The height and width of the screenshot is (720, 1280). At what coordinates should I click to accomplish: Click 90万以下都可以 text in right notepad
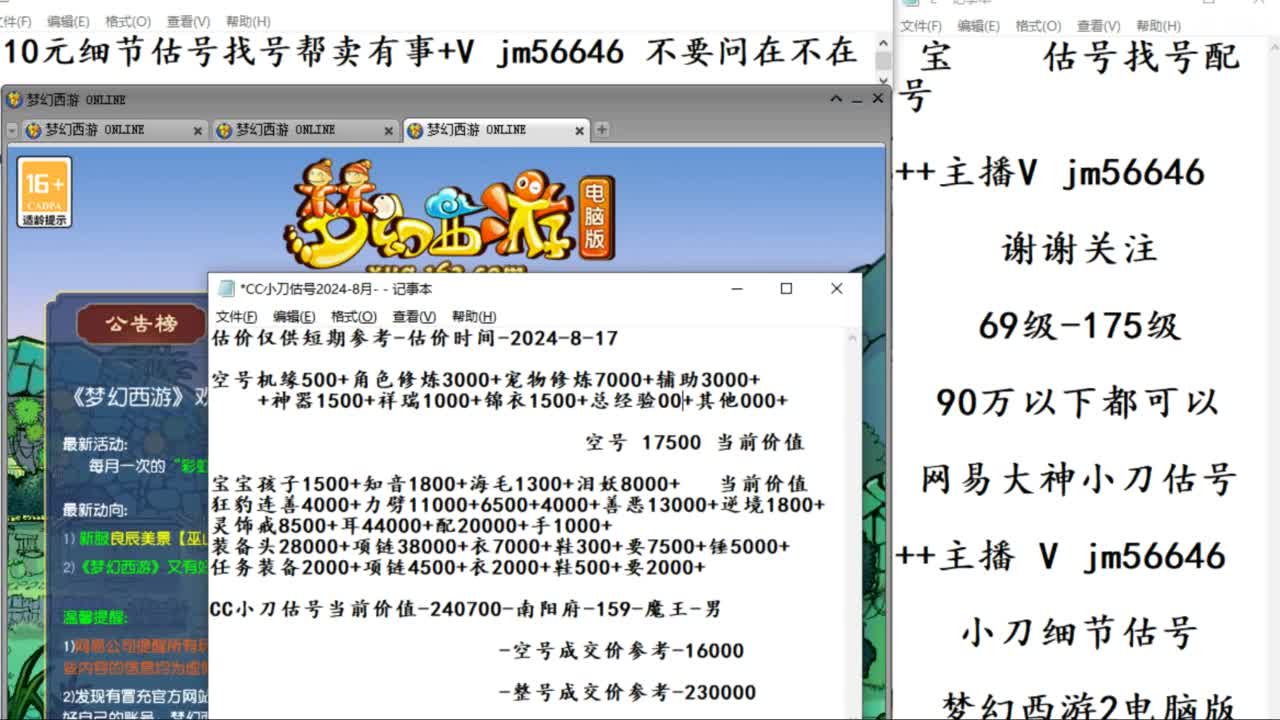[x=1078, y=402]
